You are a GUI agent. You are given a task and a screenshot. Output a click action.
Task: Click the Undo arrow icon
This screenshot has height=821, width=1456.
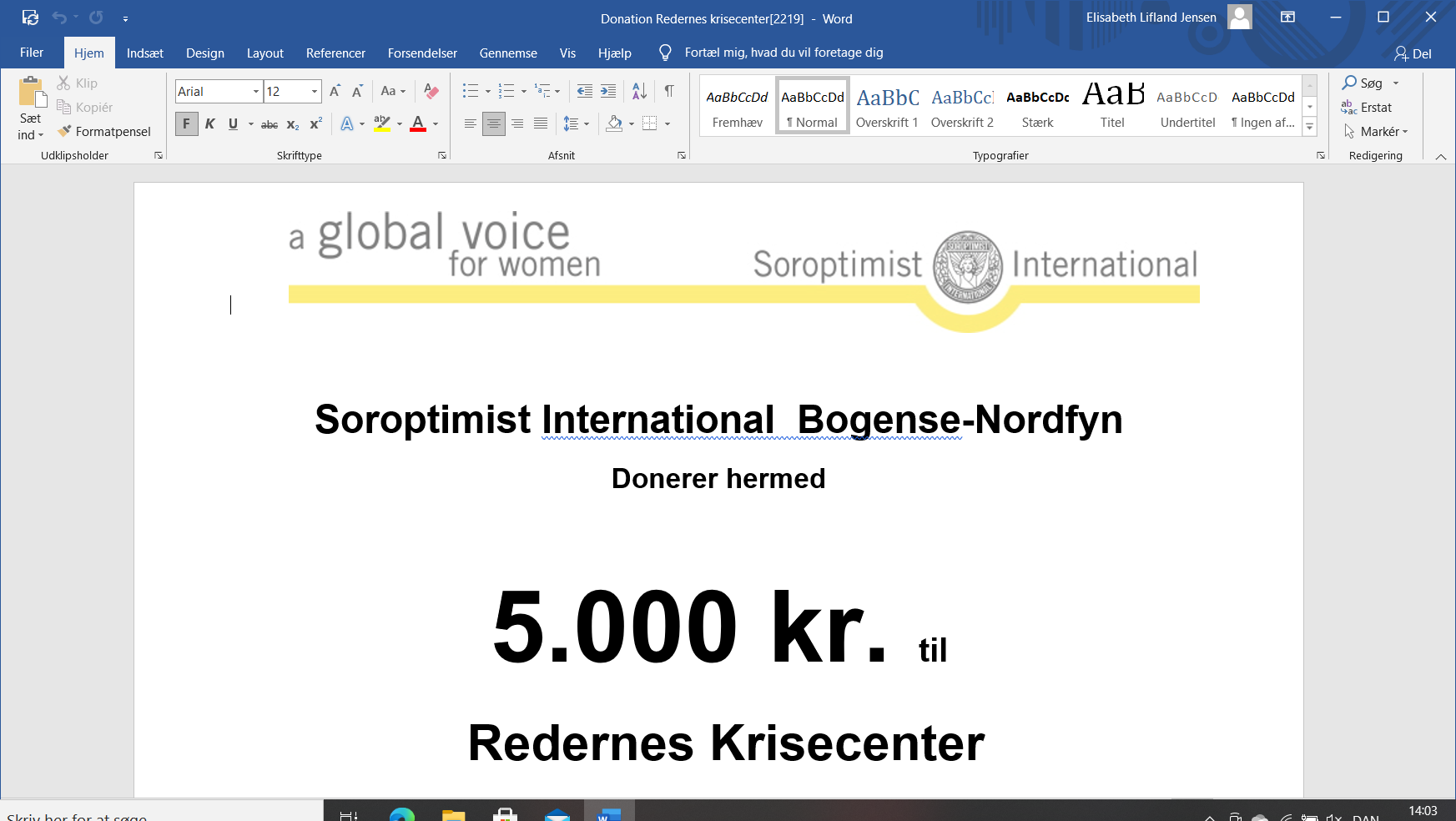tap(58, 18)
